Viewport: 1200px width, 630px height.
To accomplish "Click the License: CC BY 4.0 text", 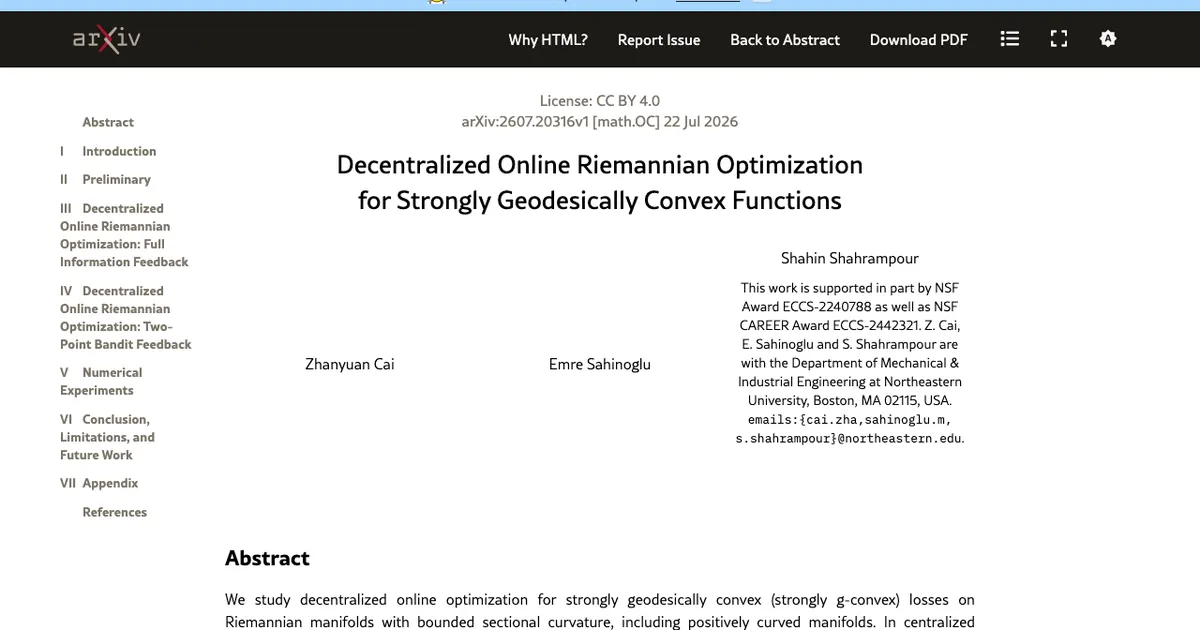I will tap(600, 100).
